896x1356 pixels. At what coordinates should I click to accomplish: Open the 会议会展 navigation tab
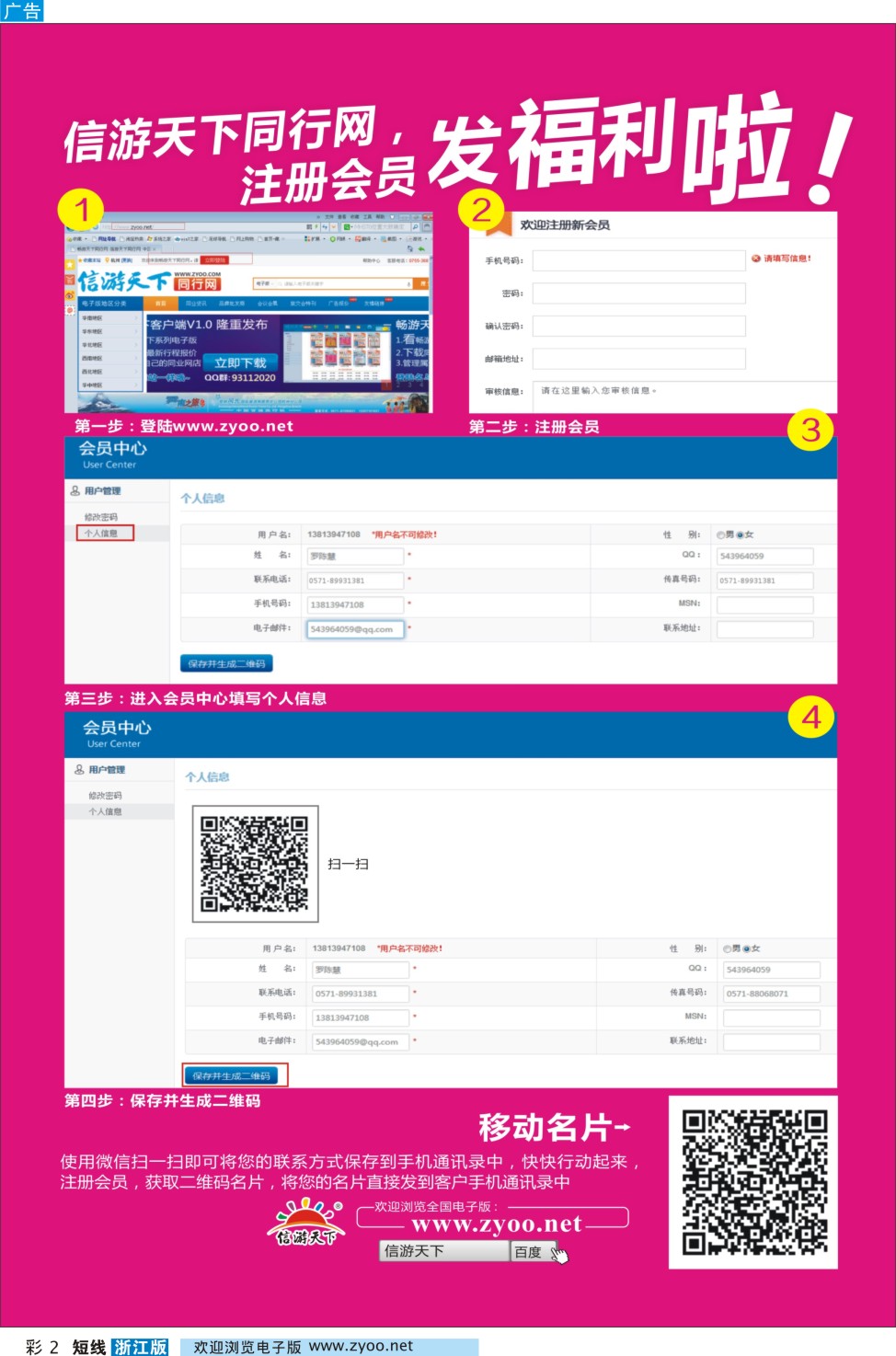point(267,303)
